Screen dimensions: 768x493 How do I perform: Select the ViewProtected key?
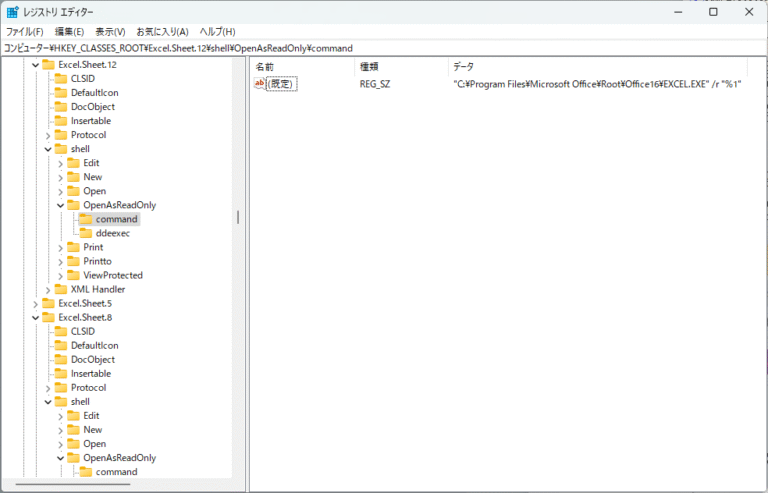(x=113, y=275)
